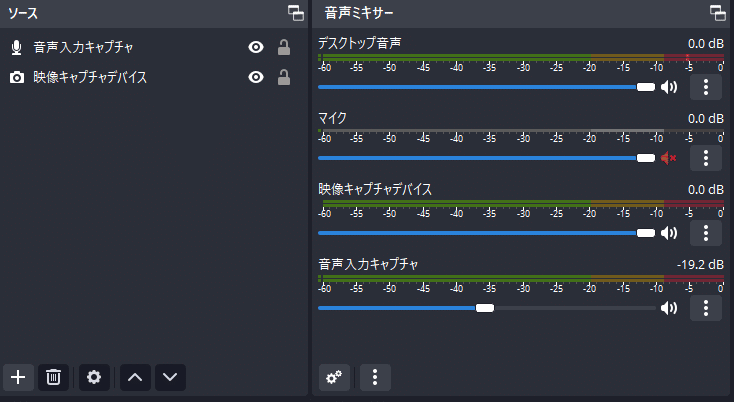Viewport: 734px width, 402px height.
Task: Click -19.2 dB value of 音声入力キャプチャ
Action: [x=700, y=265]
